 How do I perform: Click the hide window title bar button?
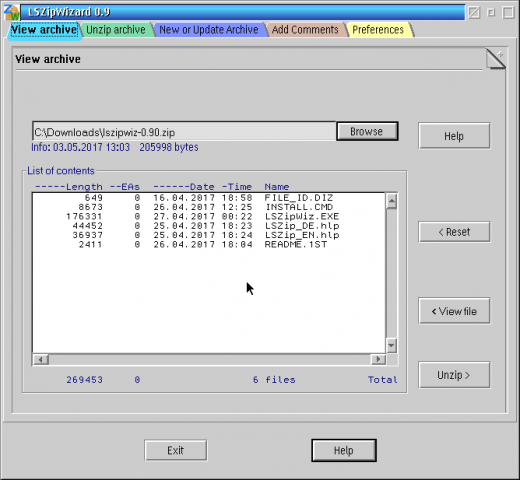[474, 13]
